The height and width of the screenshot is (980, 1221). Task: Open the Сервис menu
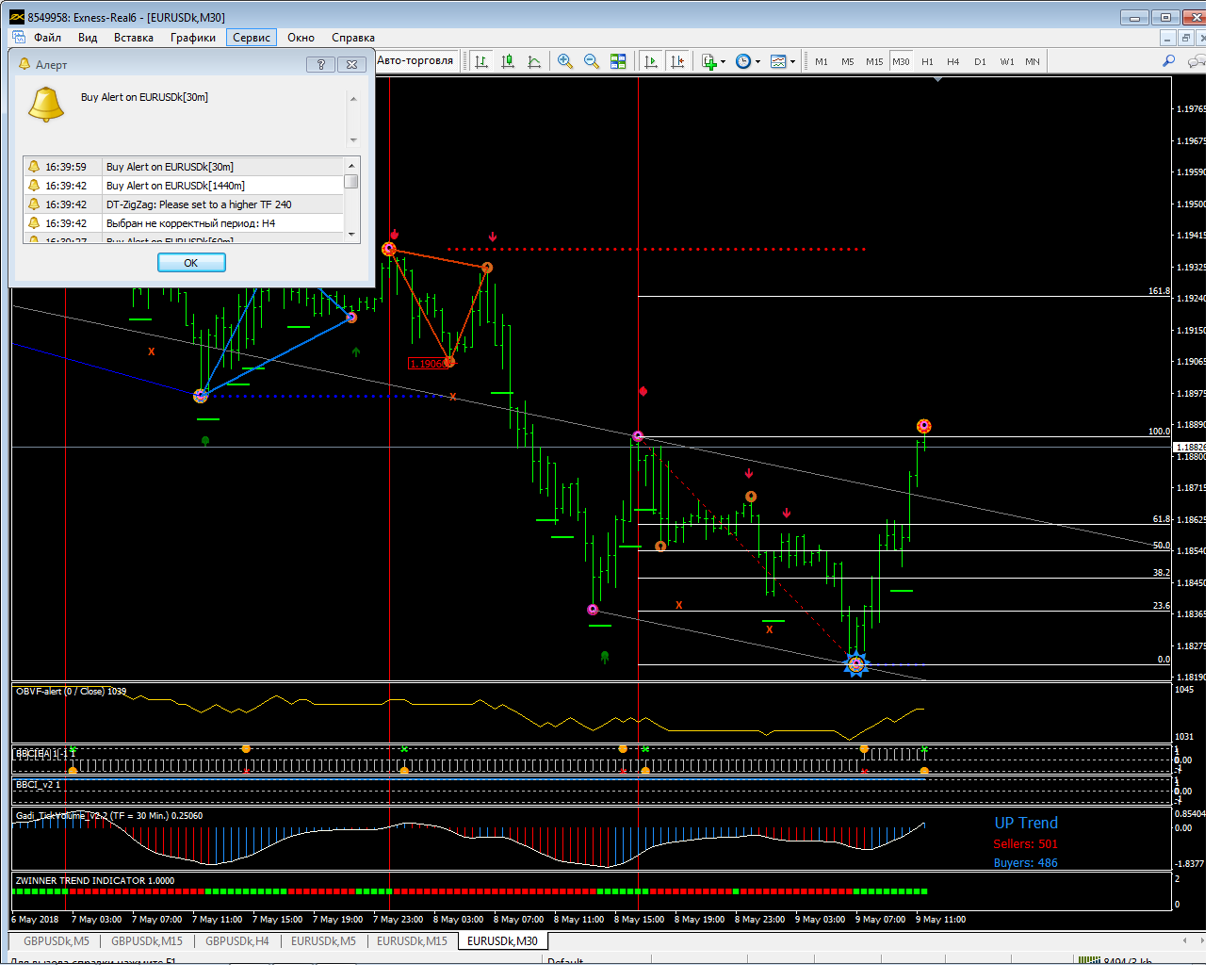[x=251, y=38]
